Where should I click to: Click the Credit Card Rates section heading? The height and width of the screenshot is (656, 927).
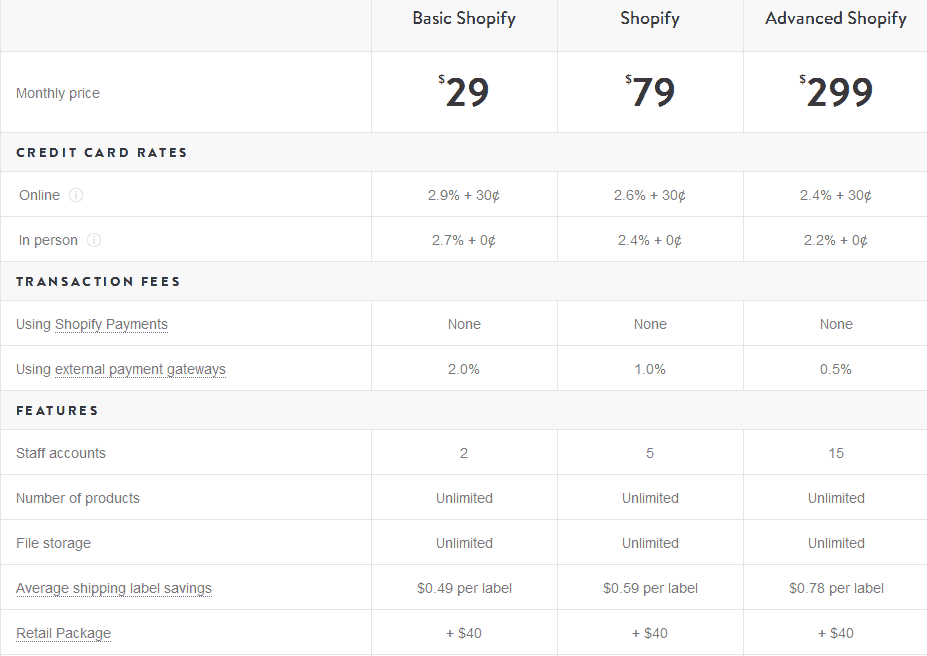coord(102,152)
